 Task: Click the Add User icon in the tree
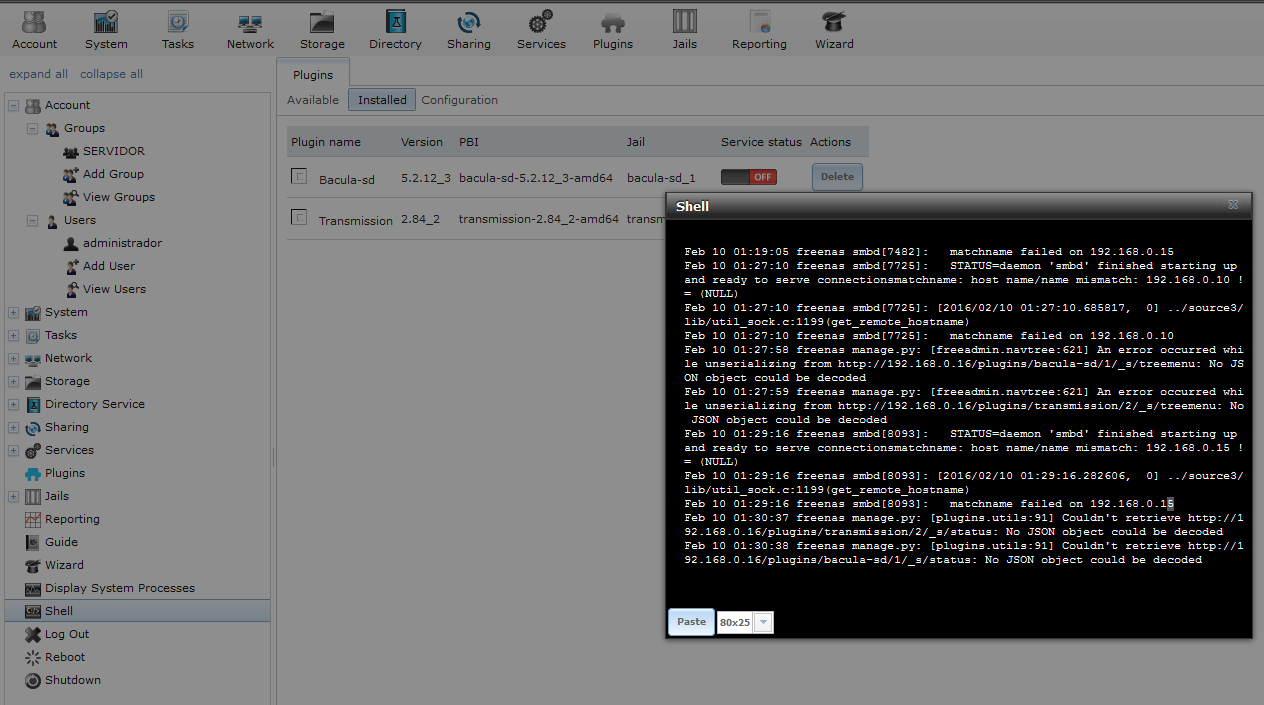click(71, 266)
